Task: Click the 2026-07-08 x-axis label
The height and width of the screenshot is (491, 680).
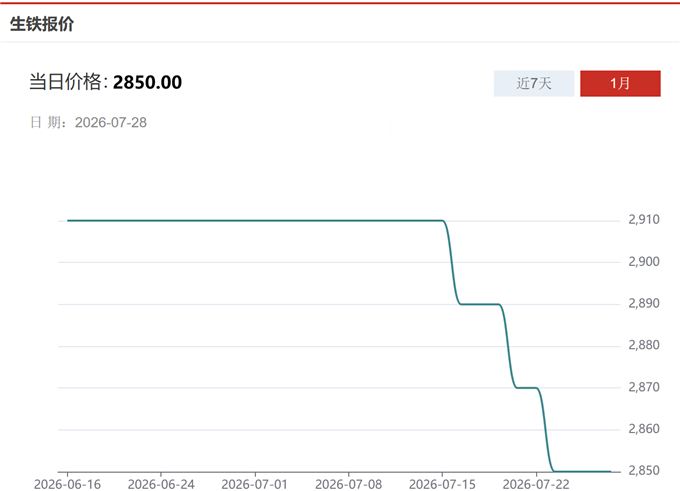Action: coord(348,484)
